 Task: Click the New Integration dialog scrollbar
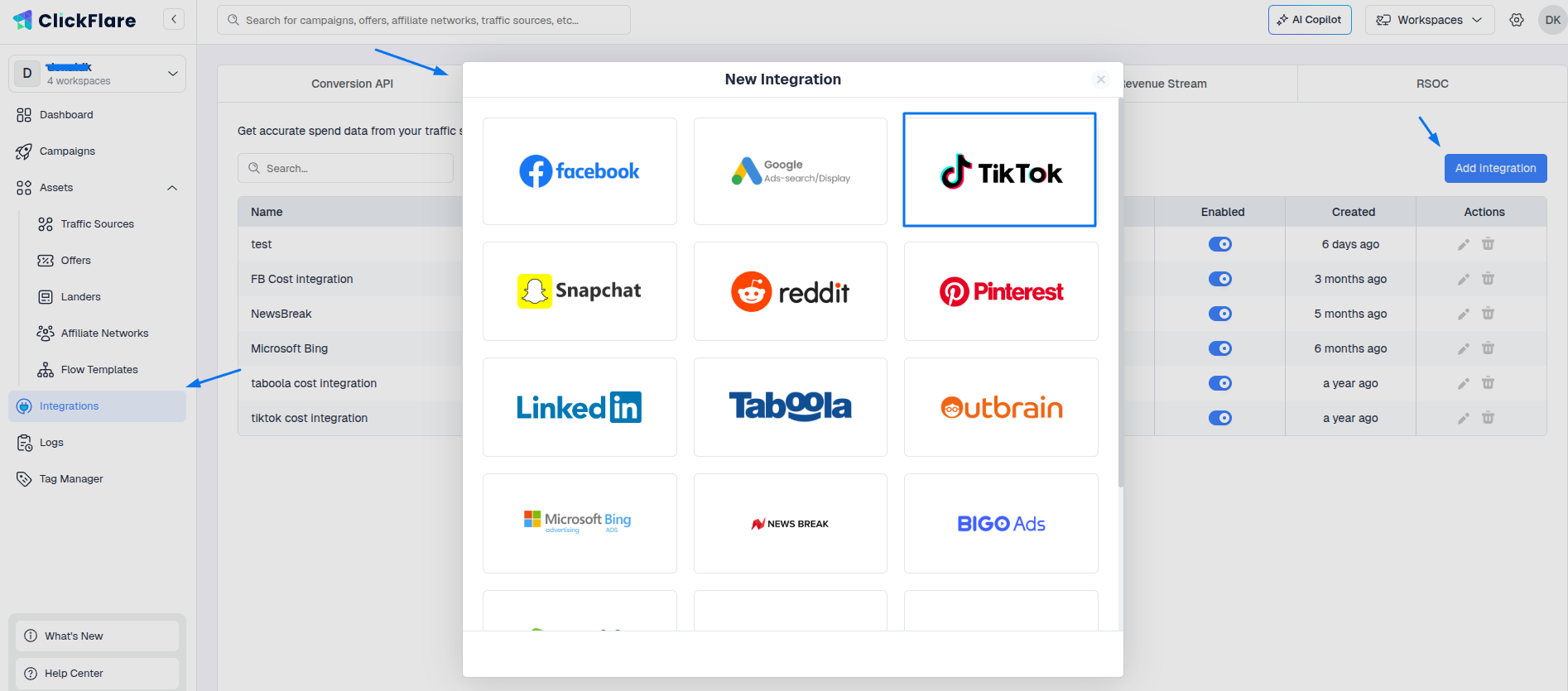point(1120,294)
